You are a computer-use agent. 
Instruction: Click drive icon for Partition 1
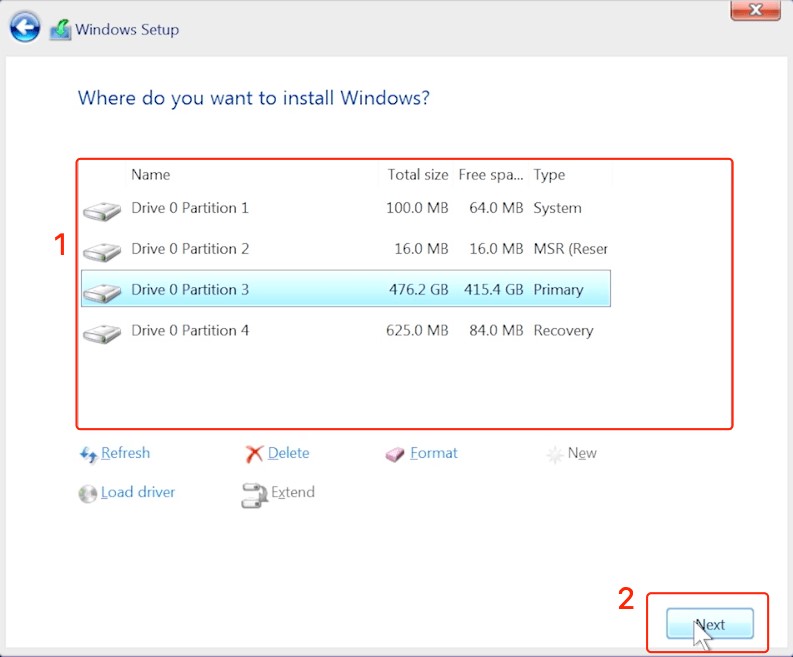[x=102, y=211]
